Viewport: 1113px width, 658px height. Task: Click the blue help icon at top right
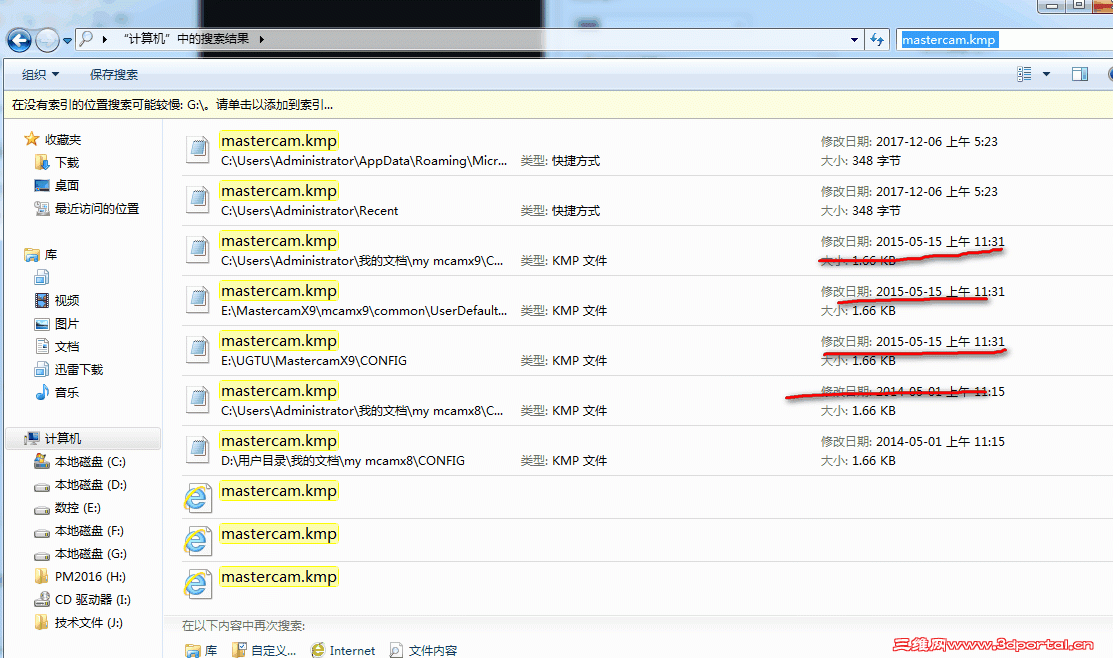1108,73
